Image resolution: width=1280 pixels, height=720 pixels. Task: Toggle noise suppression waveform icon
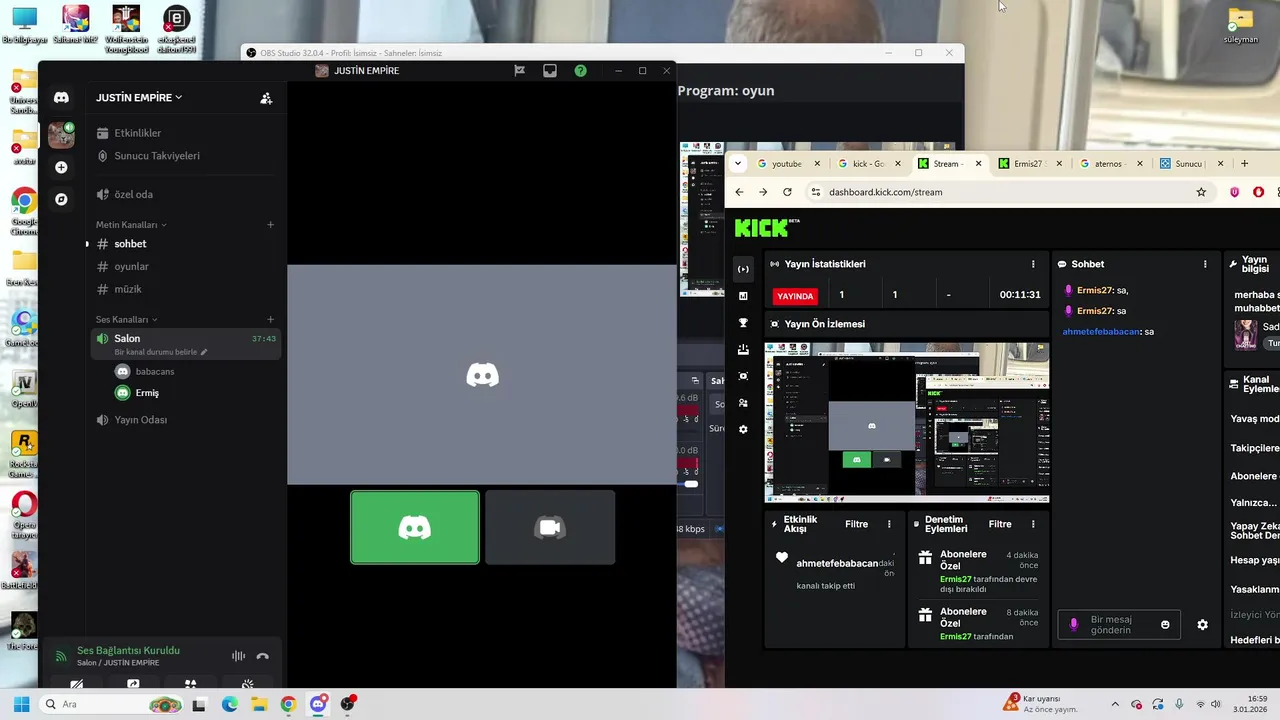coord(238,656)
